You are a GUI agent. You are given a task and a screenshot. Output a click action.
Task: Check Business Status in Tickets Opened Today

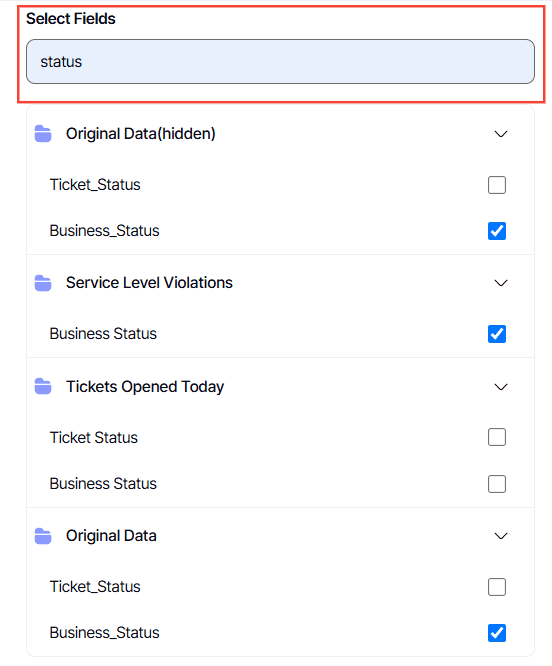tap(497, 484)
